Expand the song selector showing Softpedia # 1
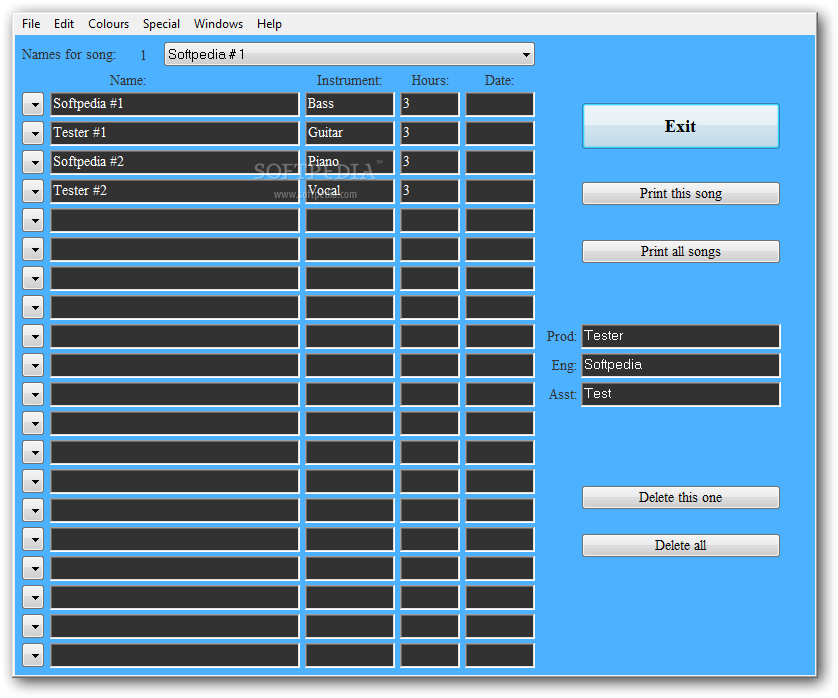Viewport: 838px width, 698px height. 350,55
